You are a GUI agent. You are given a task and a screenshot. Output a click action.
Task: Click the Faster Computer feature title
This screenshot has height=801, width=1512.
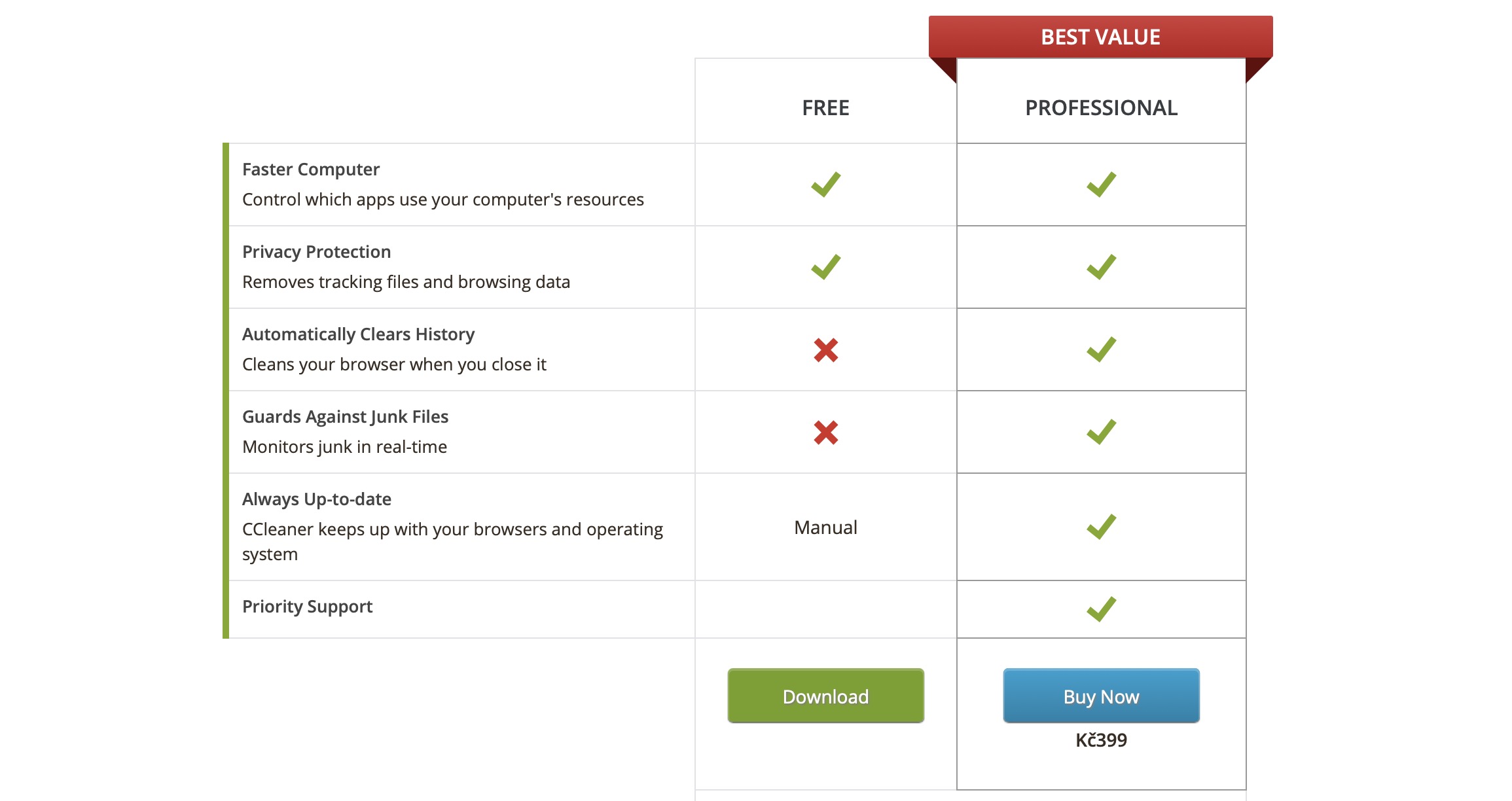pos(311,169)
